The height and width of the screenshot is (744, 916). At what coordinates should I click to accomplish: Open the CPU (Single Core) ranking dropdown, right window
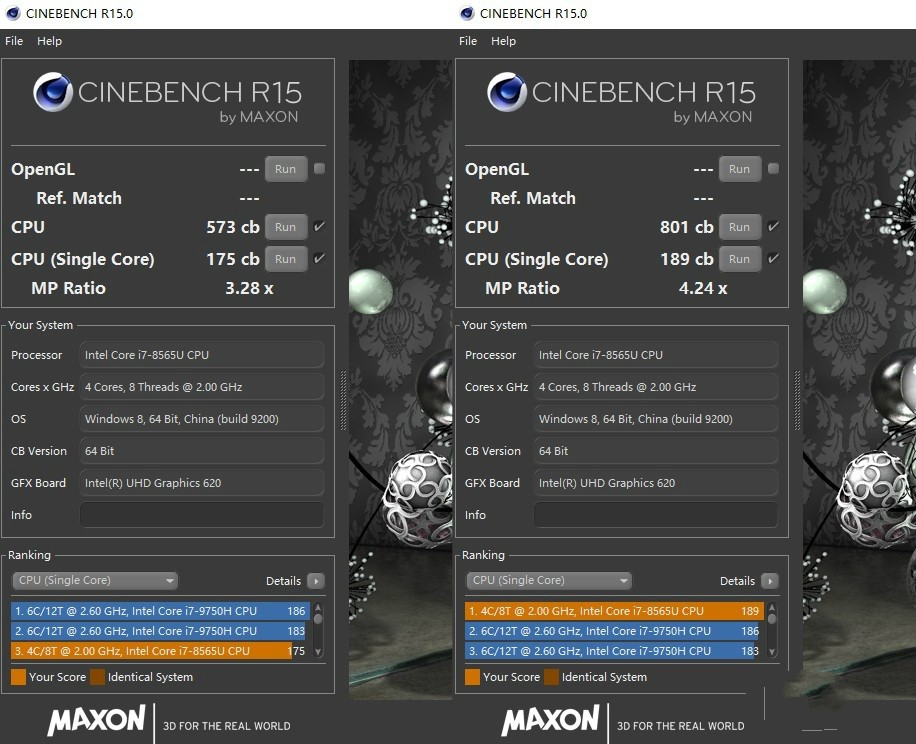[549, 580]
